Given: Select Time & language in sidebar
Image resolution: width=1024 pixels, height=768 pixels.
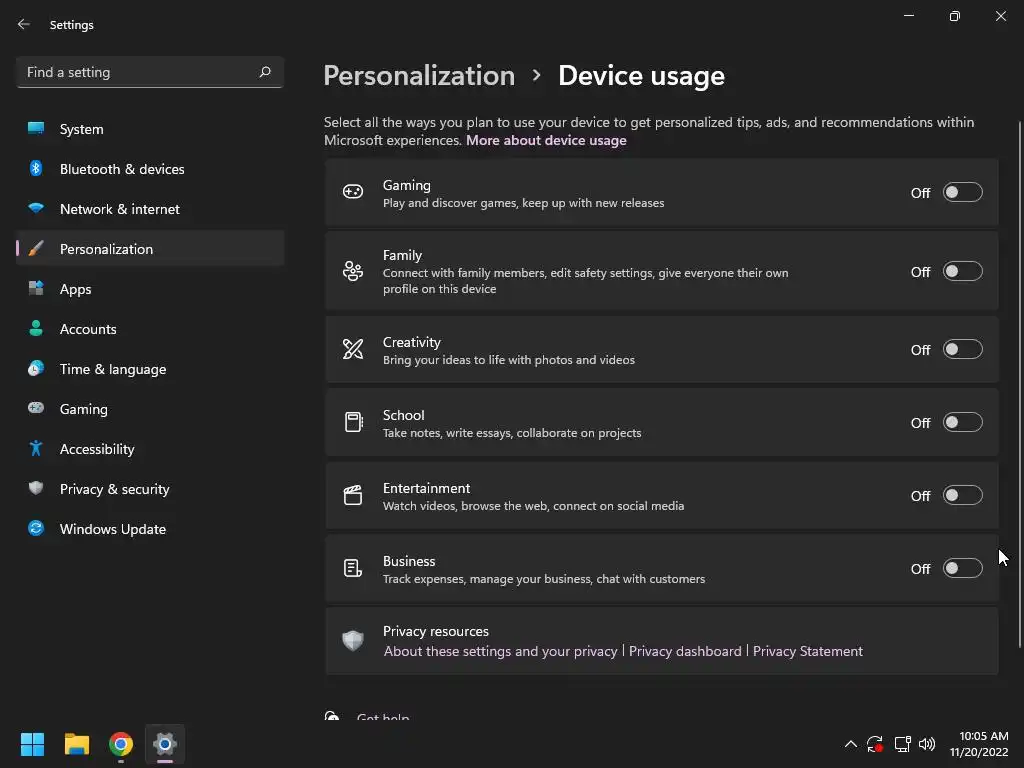Looking at the screenshot, I should pos(112,369).
